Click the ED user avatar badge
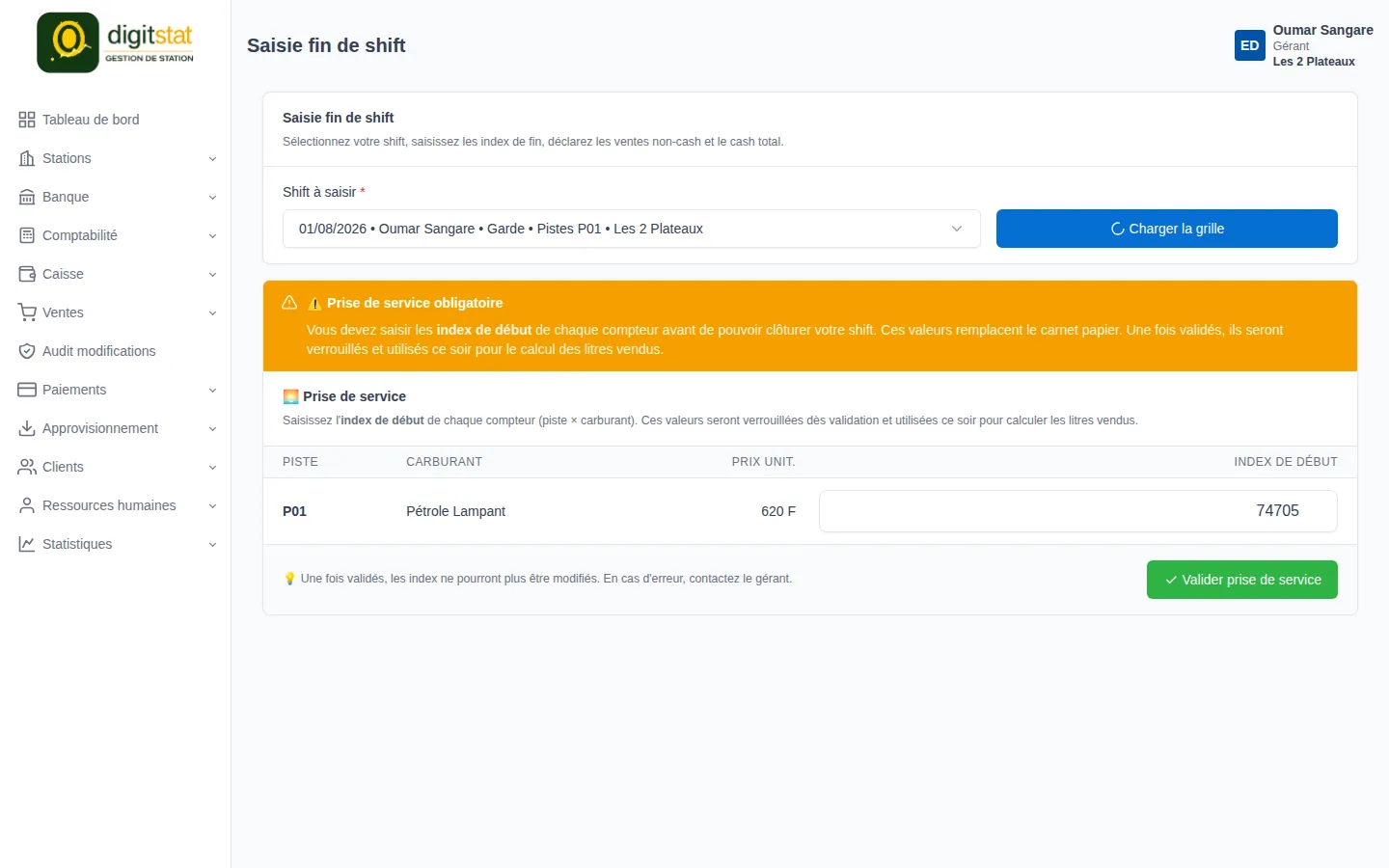Image resolution: width=1389 pixels, height=868 pixels. pos(1250,45)
